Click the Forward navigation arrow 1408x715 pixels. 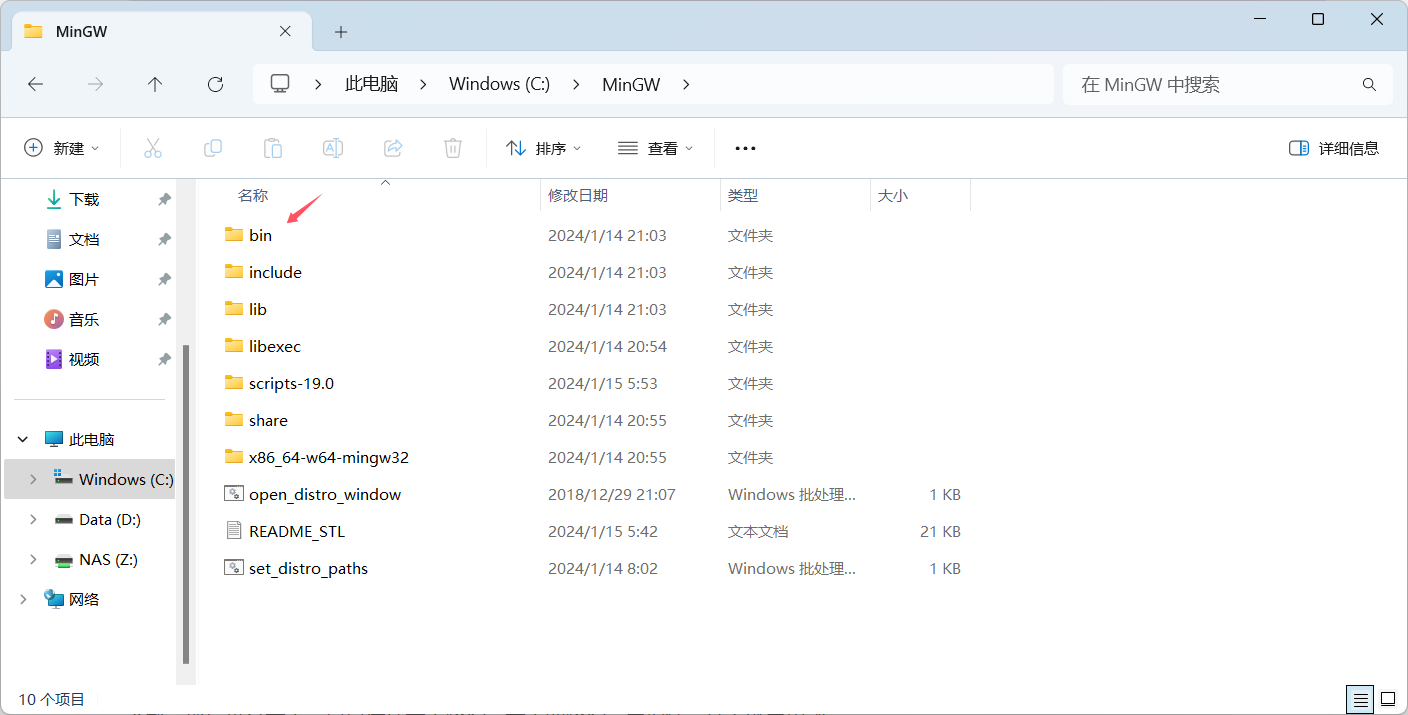pyautogui.click(x=95, y=85)
